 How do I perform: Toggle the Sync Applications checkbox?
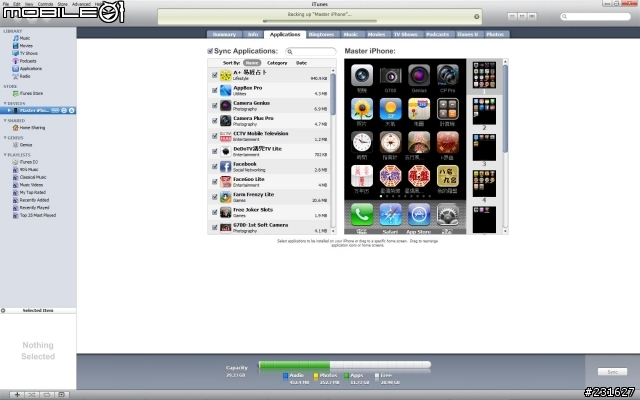click(x=210, y=51)
